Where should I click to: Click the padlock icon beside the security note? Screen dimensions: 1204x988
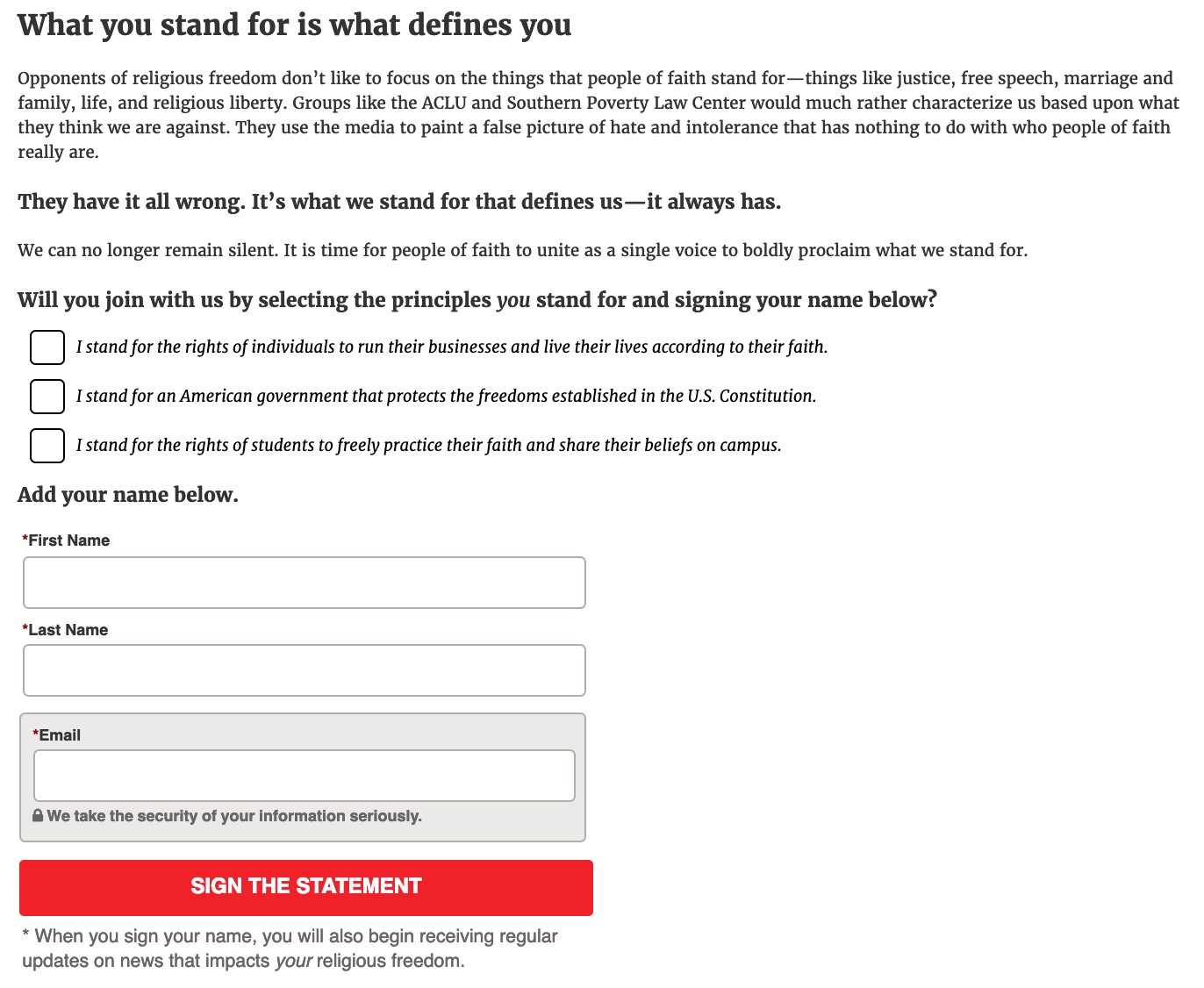tap(38, 816)
